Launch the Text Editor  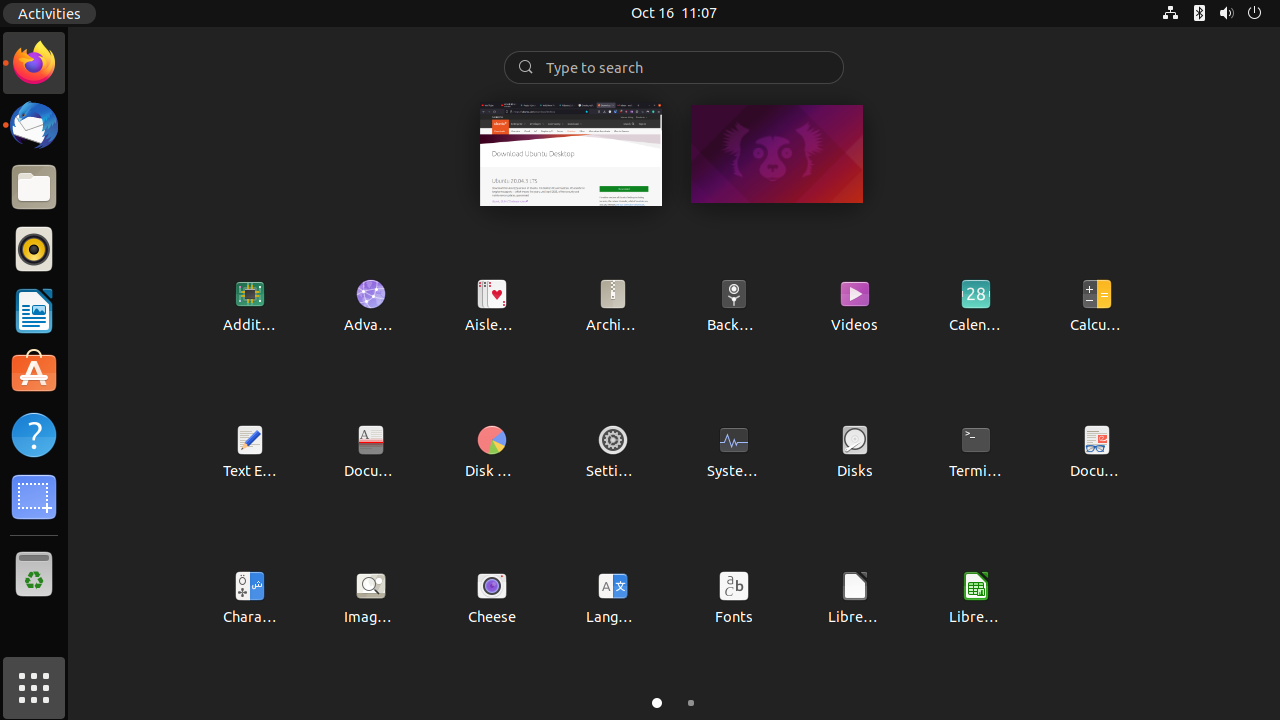(249, 451)
